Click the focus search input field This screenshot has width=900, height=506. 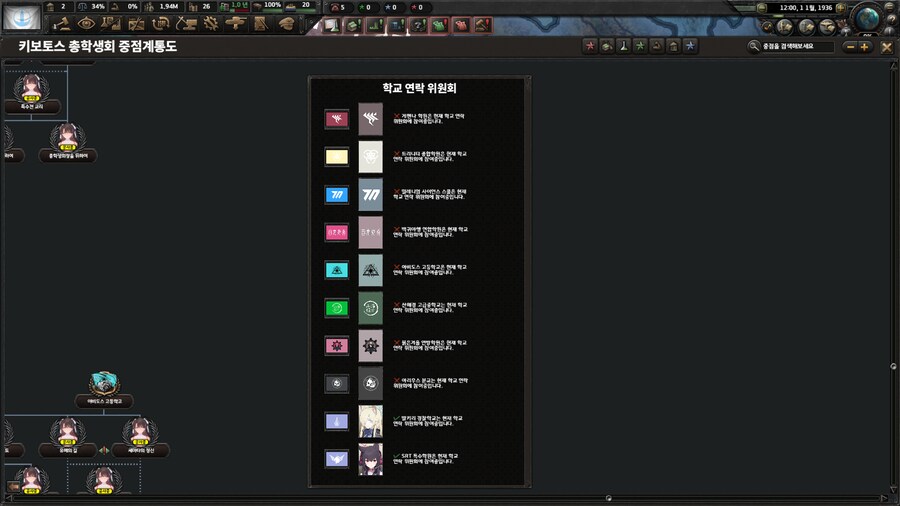coord(796,46)
